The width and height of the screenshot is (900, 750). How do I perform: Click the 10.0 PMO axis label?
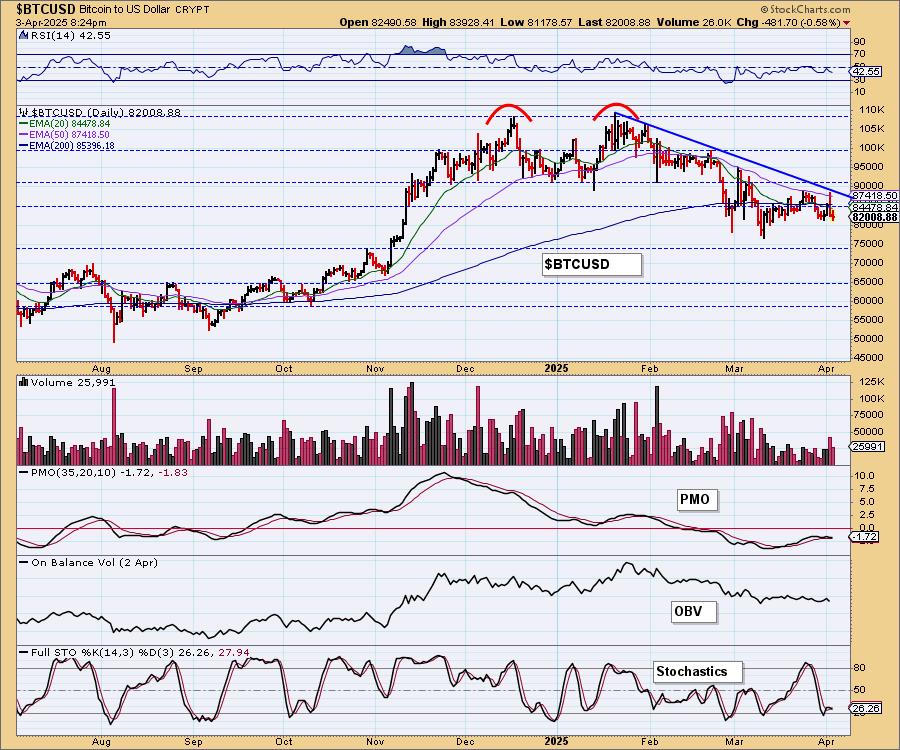click(864, 476)
